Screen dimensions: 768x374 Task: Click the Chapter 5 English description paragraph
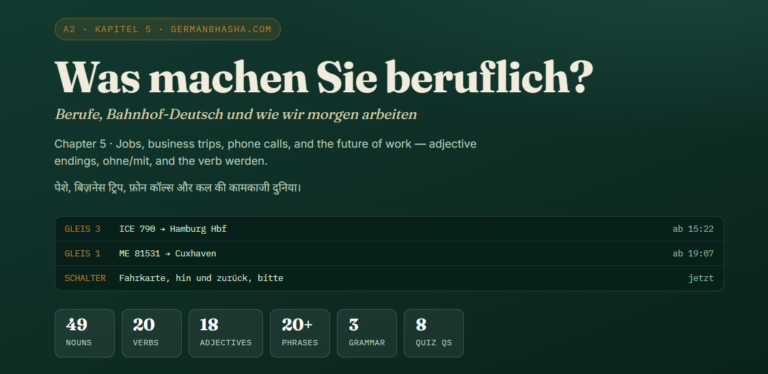click(x=265, y=152)
